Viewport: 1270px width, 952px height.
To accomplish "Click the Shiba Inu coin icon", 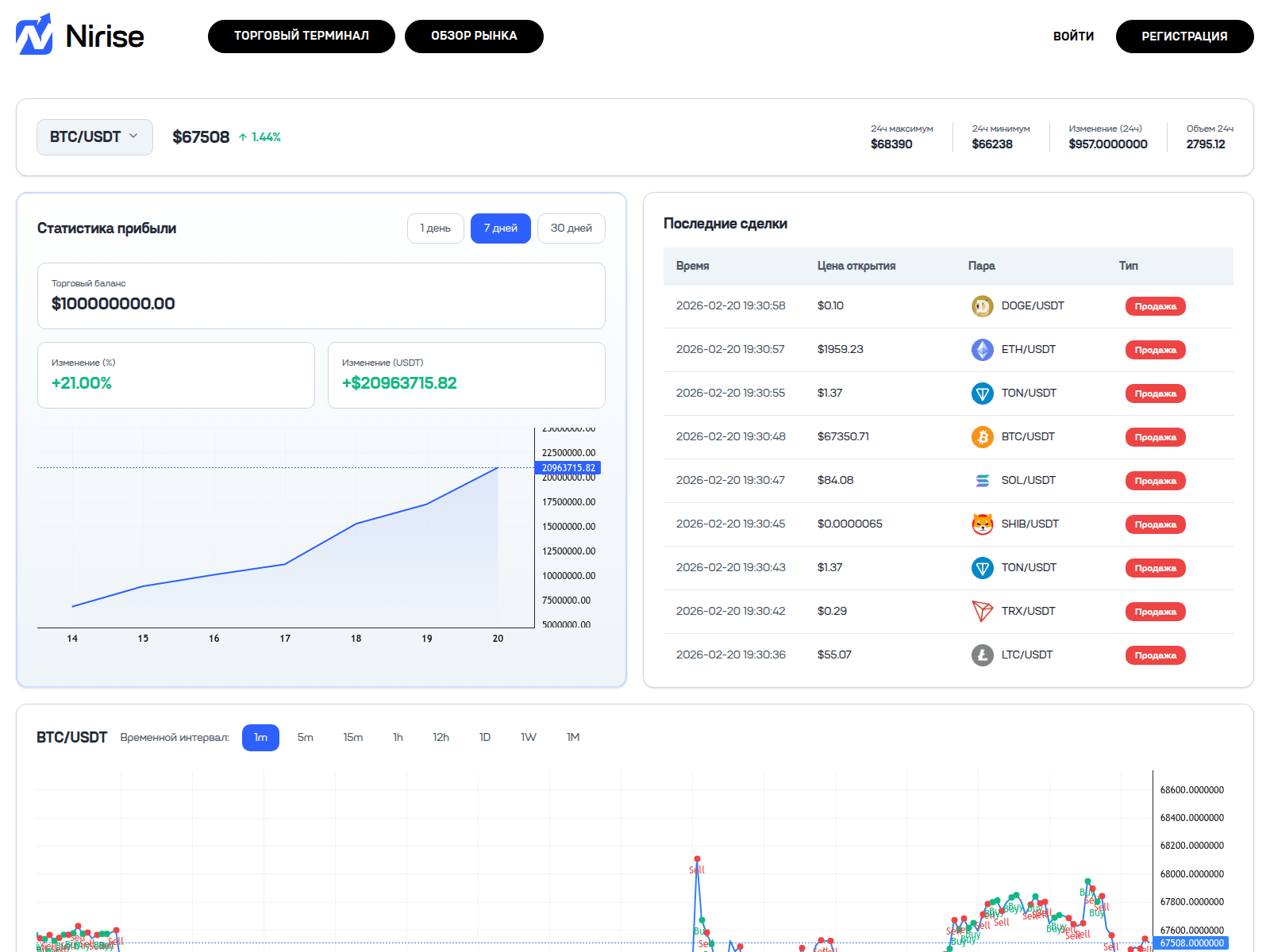I will coord(982,524).
